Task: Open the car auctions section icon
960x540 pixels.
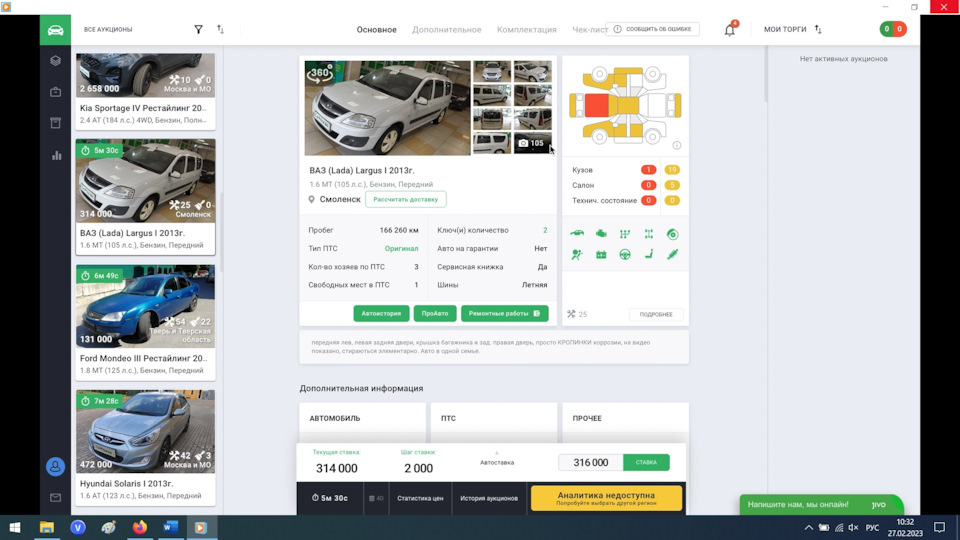Action: (x=55, y=30)
